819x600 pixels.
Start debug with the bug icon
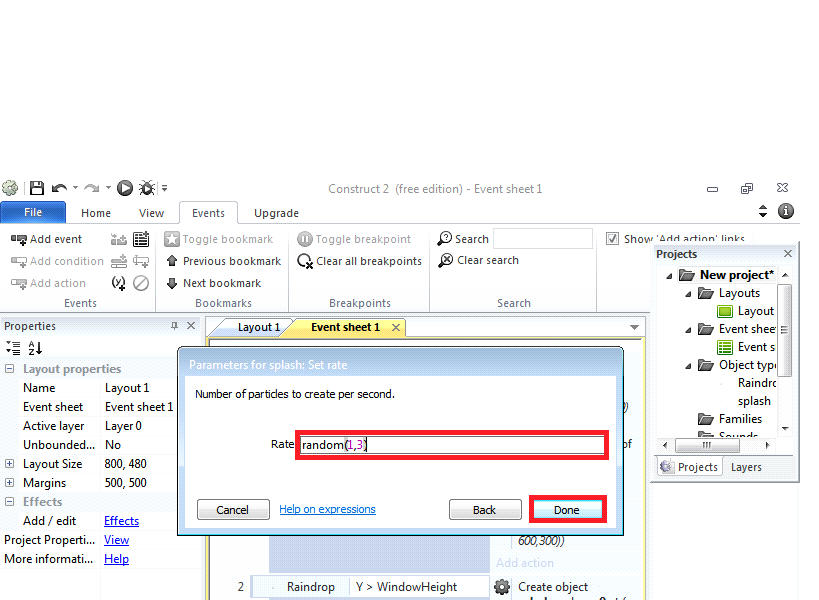point(147,188)
